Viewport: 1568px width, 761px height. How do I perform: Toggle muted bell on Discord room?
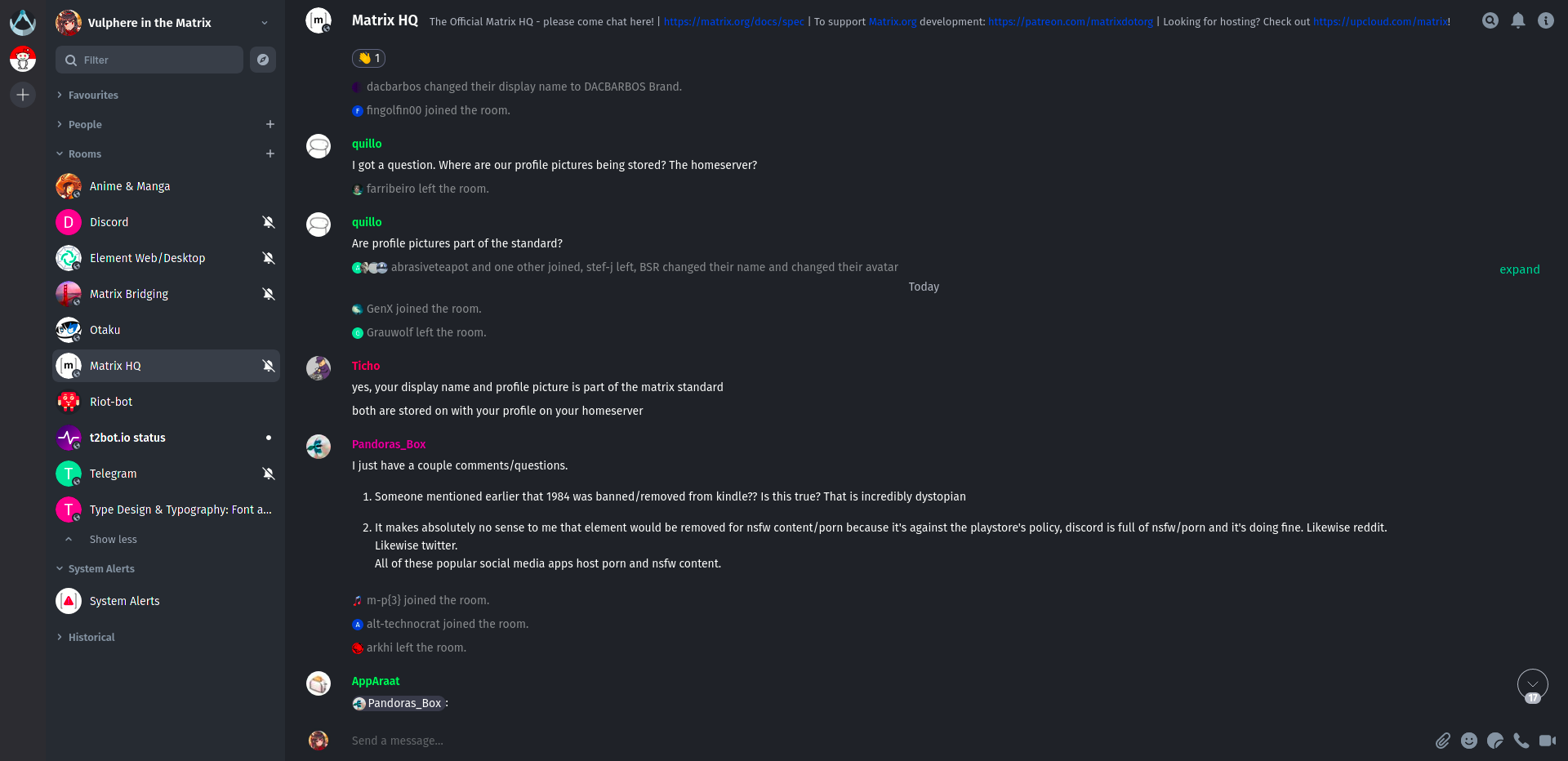coord(268,222)
